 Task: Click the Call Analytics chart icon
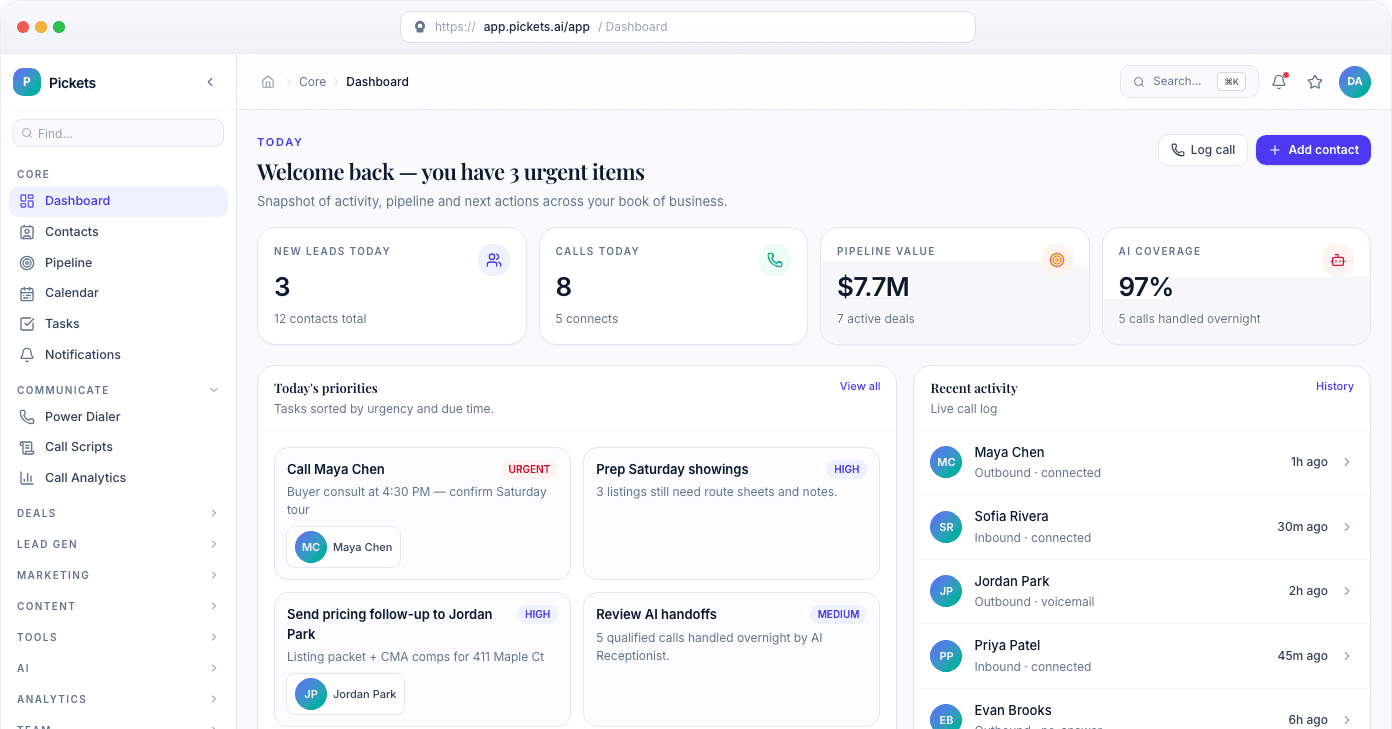pyautogui.click(x=27, y=478)
